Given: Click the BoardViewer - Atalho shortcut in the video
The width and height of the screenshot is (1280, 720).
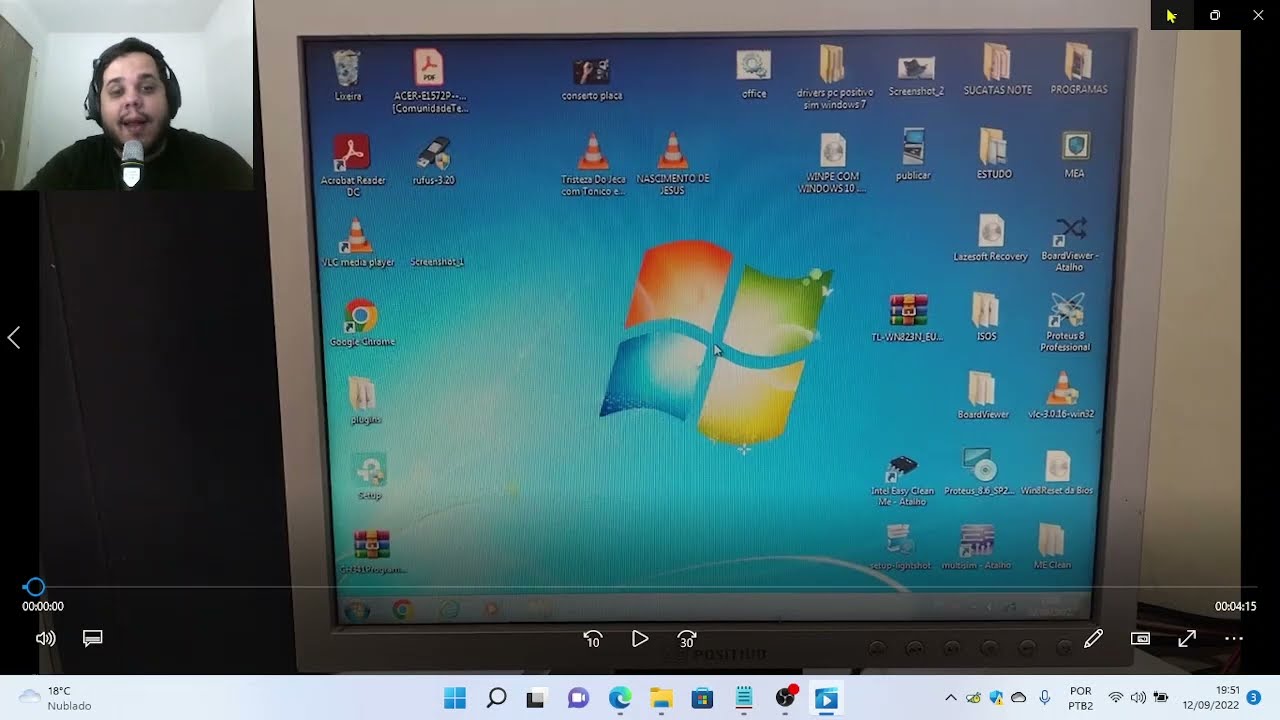Looking at the screenshot, I should pyautogui.click(x=1069, y=244).
